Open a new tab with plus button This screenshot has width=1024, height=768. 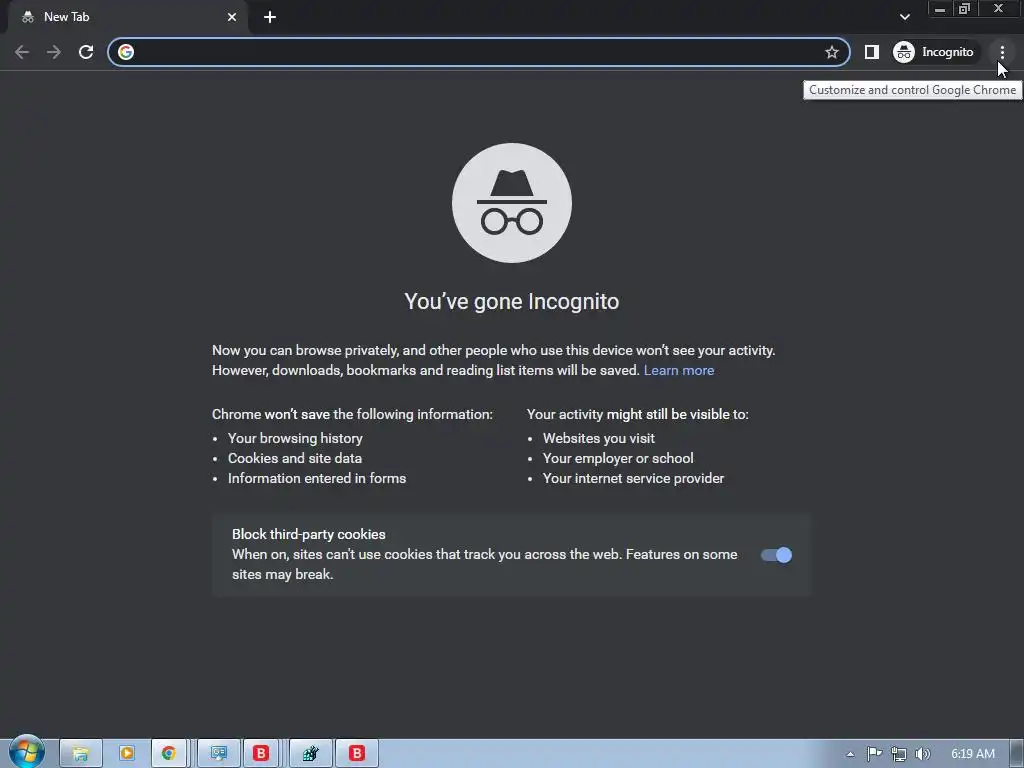click(270, 17)
